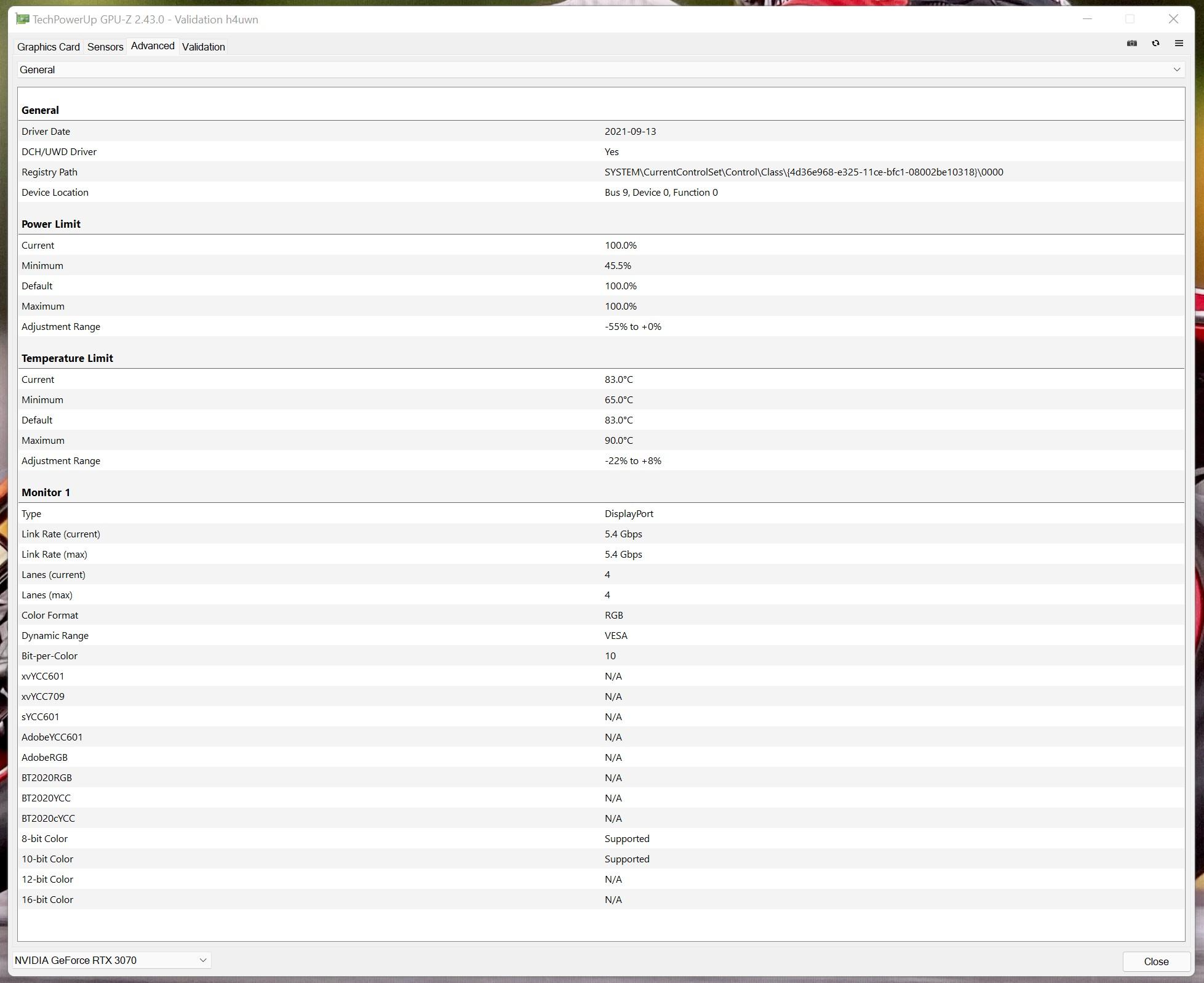Image resolution: width=1204 pixels, height=983 pixels.
Task: Select the BT2020YCC row
Action: click(x=601, y=798)
